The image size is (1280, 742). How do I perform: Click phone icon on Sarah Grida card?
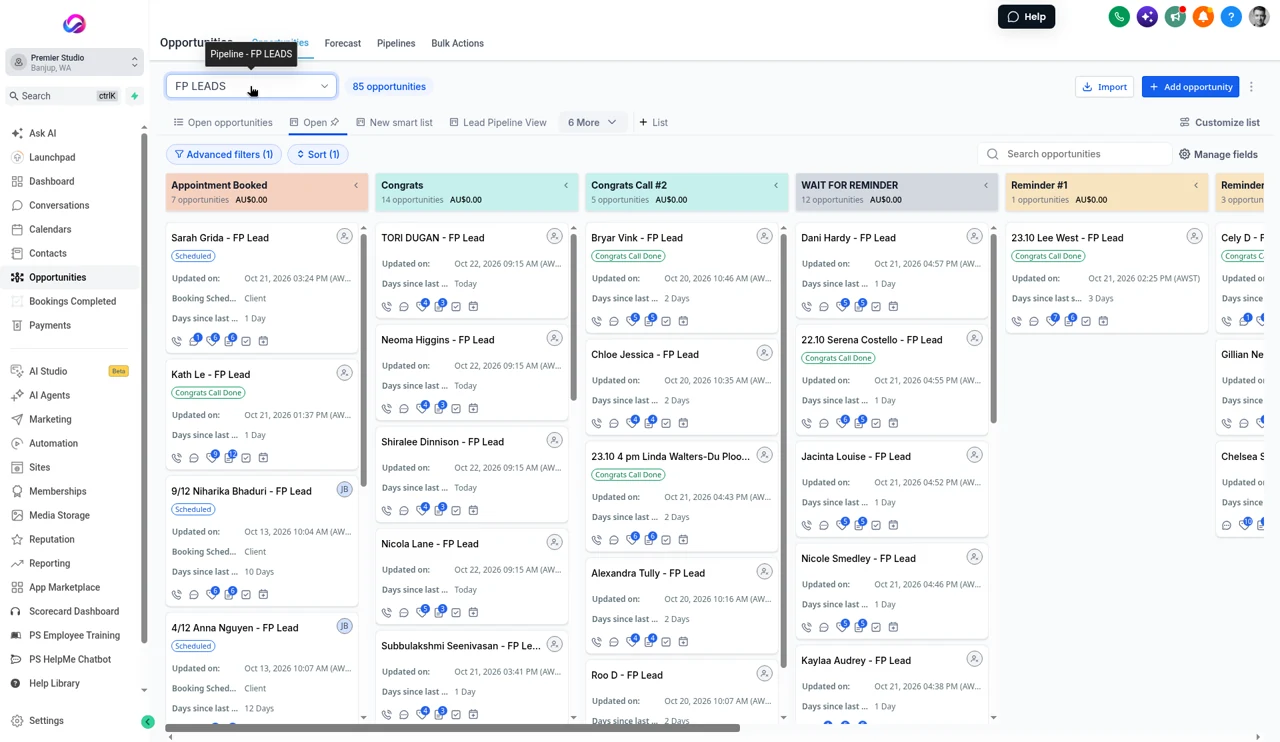coord(177,341)
